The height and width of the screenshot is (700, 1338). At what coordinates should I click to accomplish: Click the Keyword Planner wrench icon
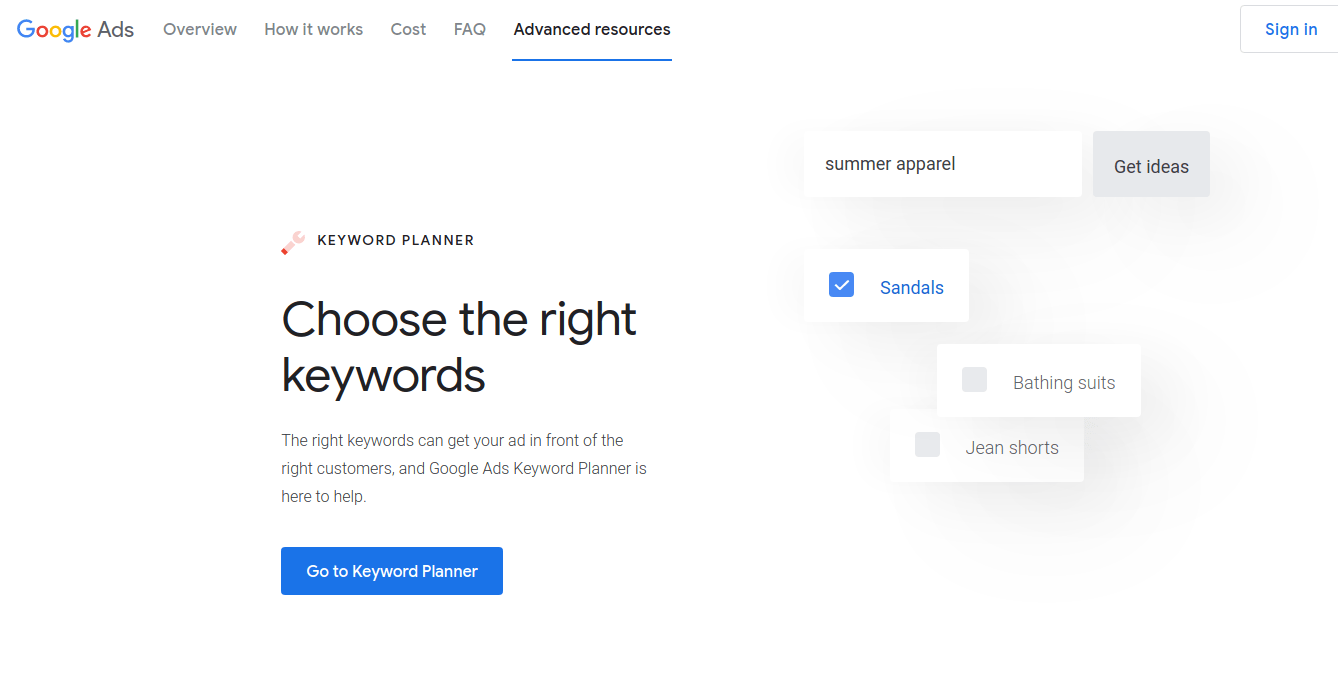click(x=293, y=242)
